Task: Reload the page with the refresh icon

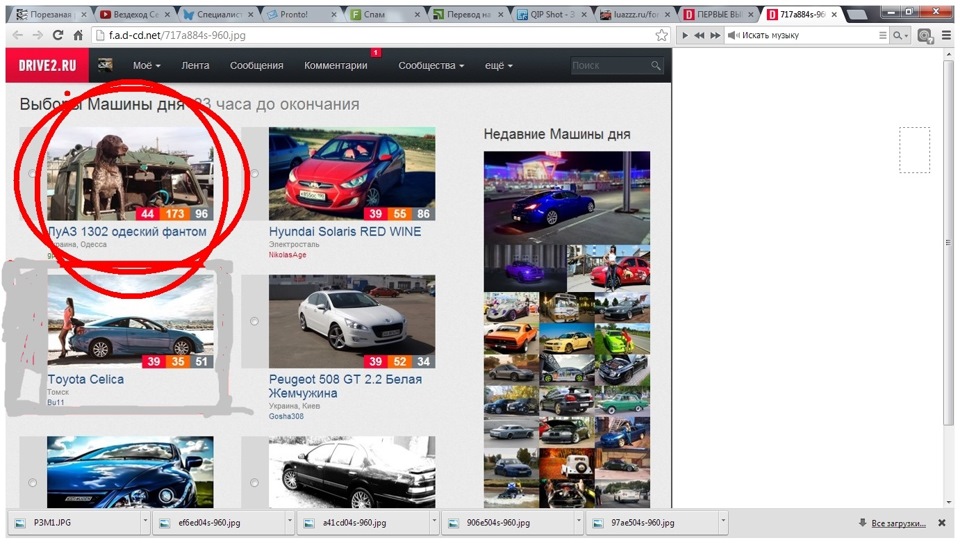Action: click(x=58, y=36)
